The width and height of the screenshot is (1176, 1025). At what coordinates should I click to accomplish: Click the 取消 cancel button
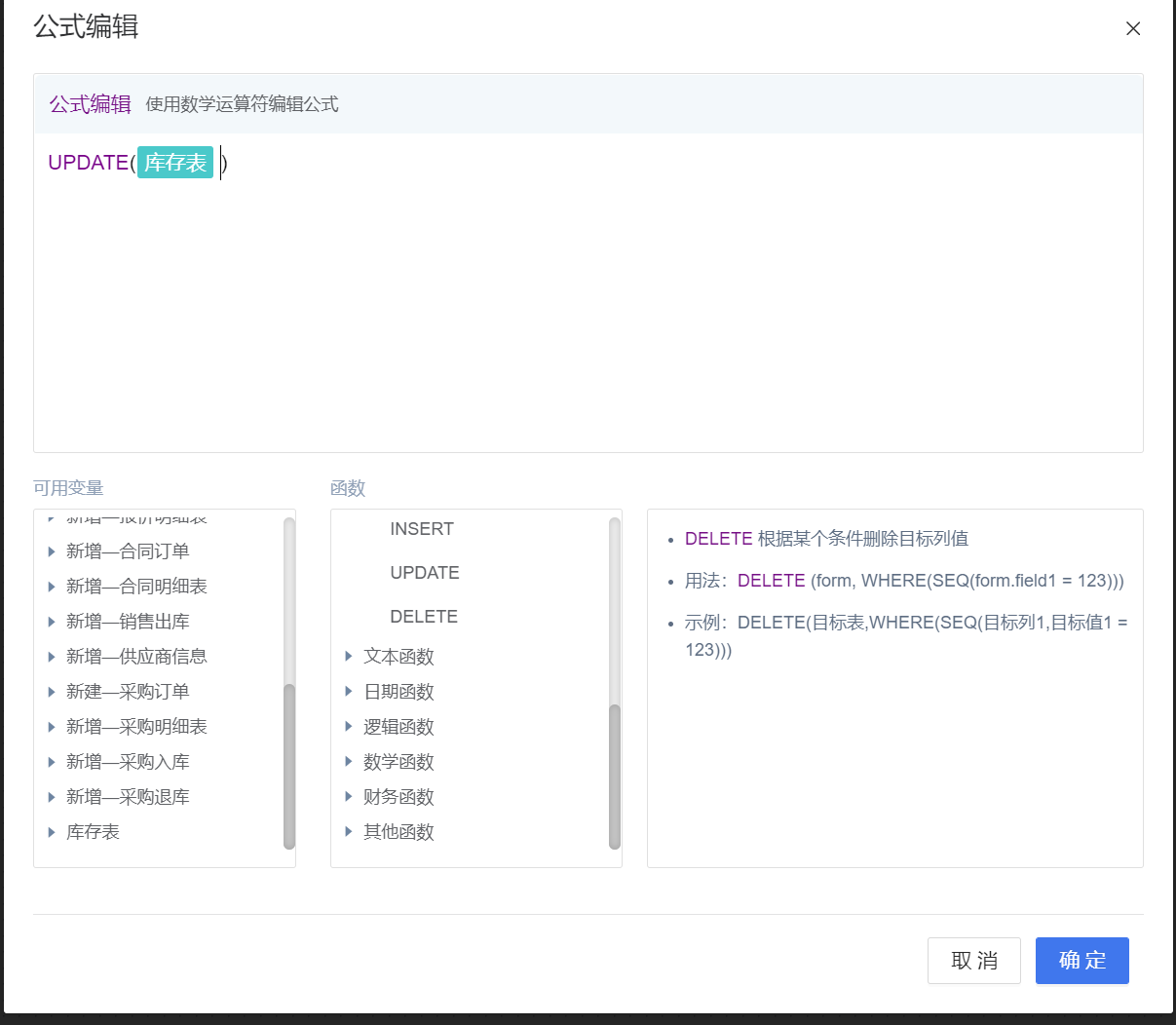[x=974, y=961]
